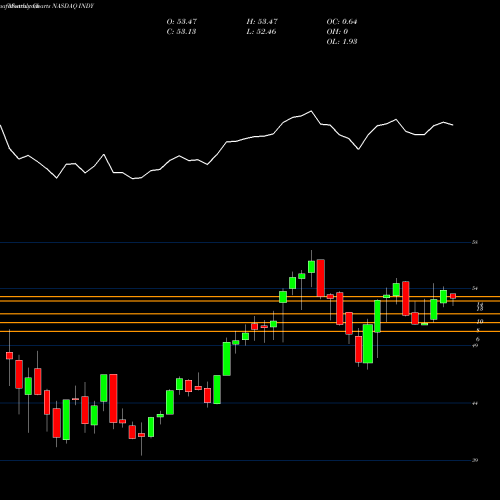Click the 'OH: 0' value

point(337,32)
